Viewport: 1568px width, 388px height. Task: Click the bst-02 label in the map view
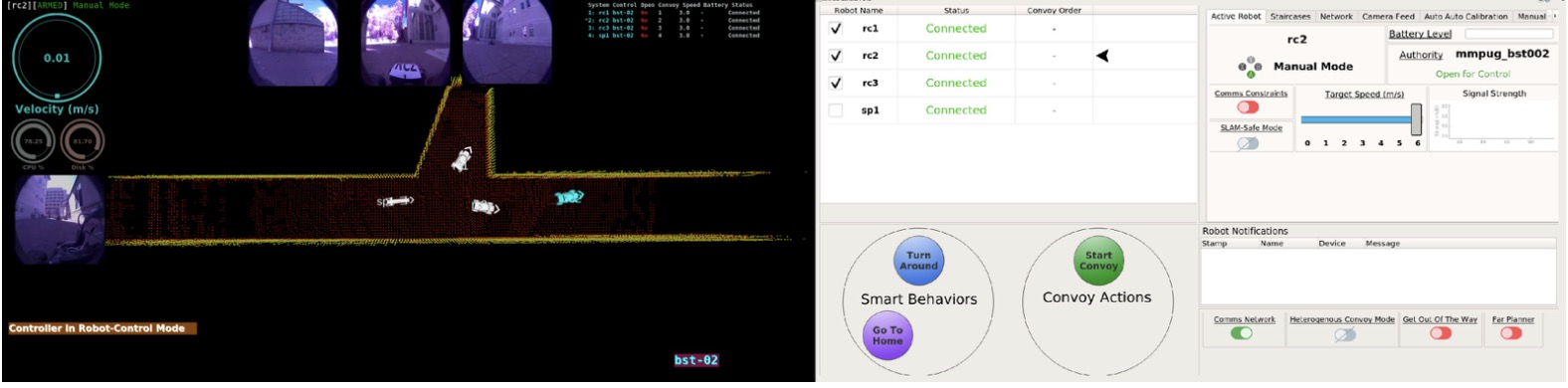696,360
